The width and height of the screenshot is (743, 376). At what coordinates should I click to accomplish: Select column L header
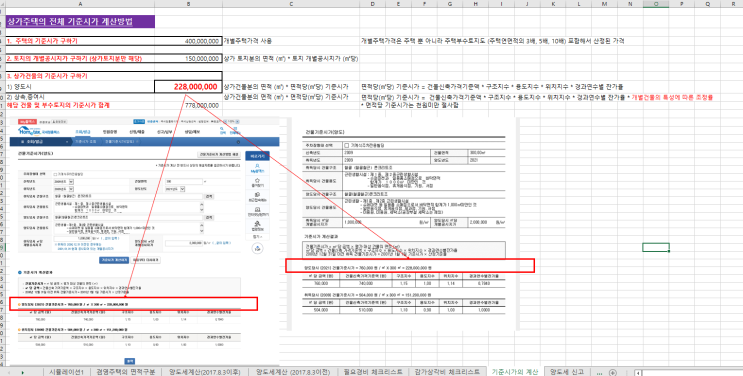coord(578,4)
